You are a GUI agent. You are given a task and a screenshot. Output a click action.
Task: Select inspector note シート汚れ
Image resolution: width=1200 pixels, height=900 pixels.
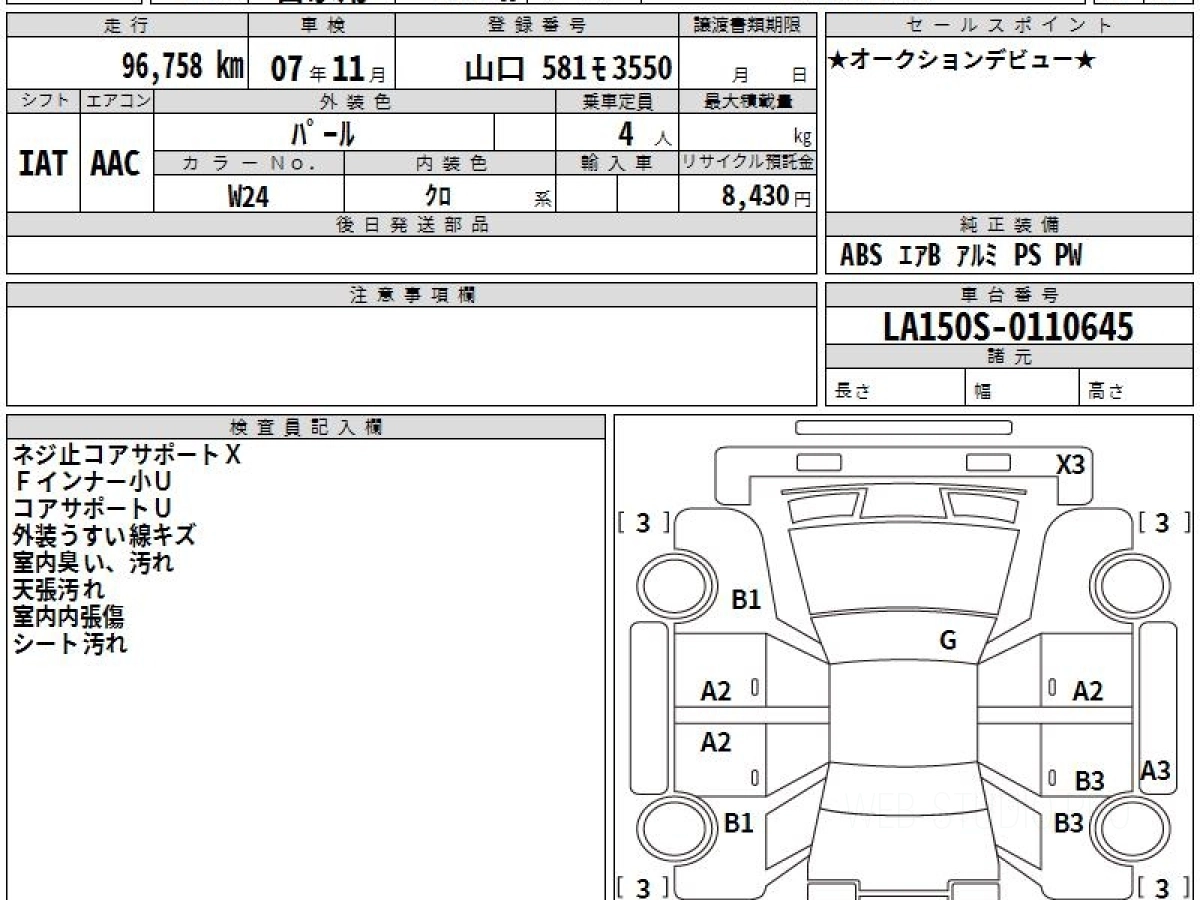[x=70, y=644]
